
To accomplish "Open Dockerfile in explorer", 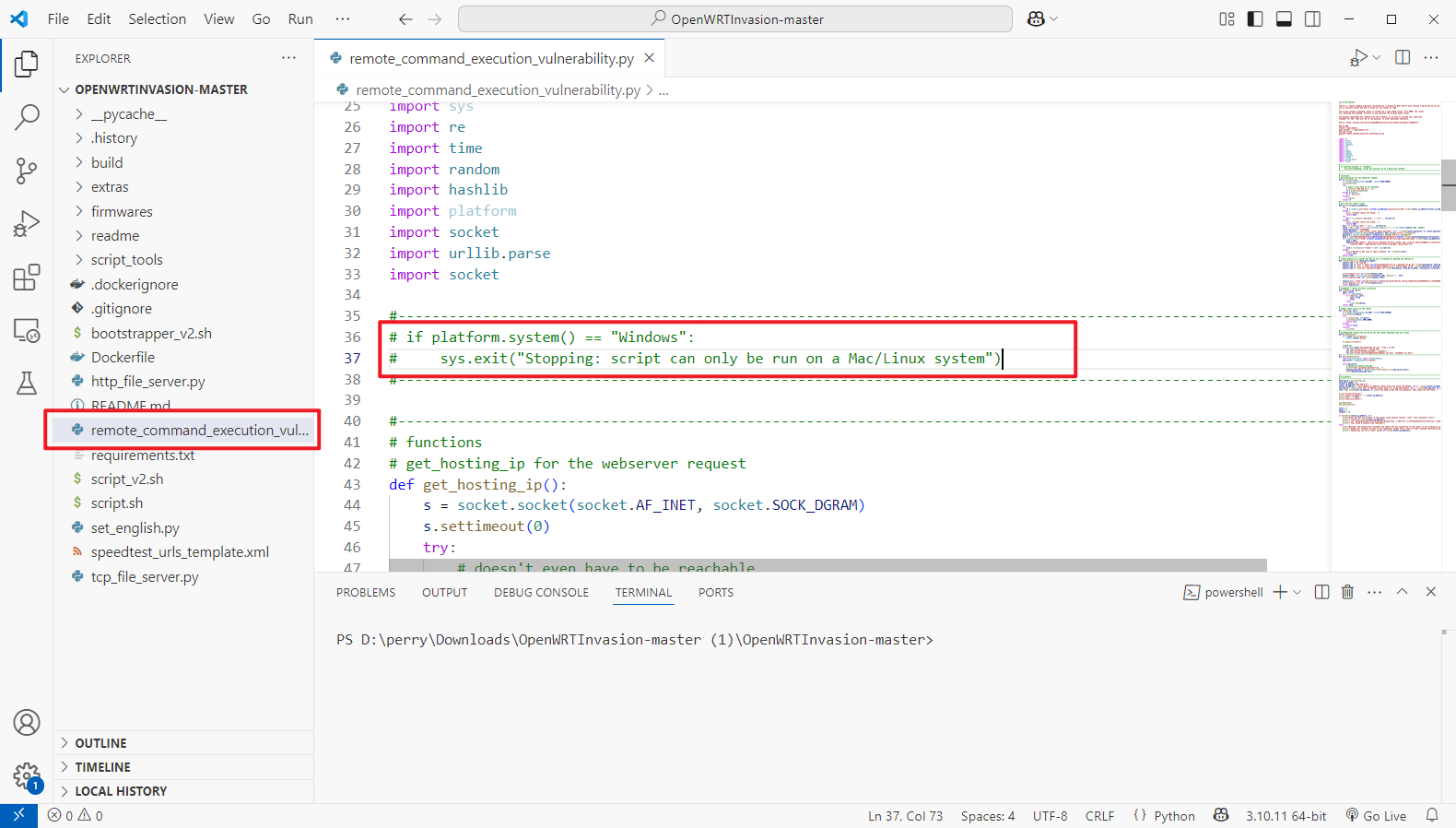I will click(x=183, y=358).
